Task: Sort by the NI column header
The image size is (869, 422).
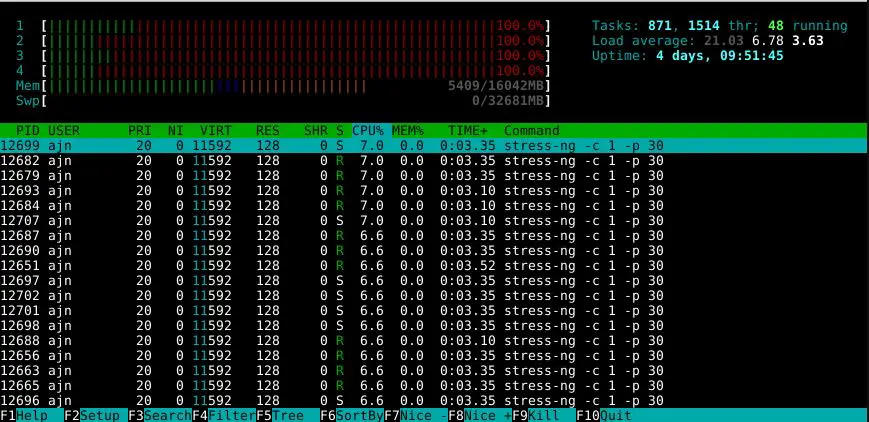Action: point(175,131)
